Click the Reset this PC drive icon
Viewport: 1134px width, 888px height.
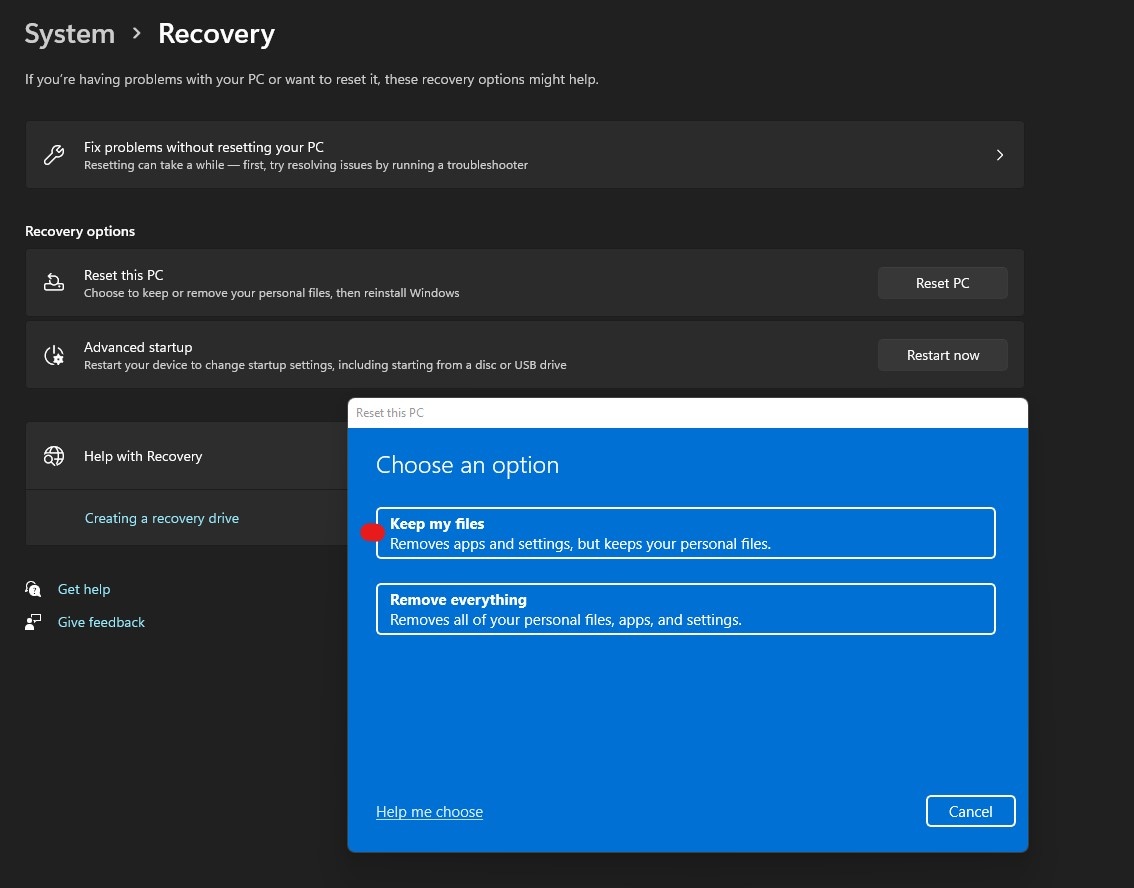pyautogui.click(x=54, y=283)
